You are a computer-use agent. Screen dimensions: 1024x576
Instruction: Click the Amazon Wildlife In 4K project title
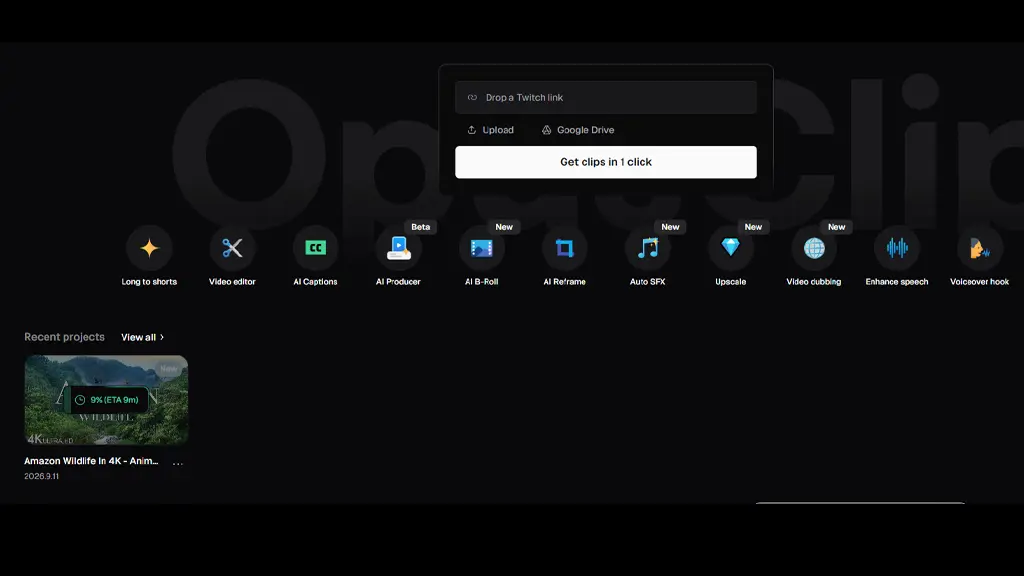tap(91, 460)
